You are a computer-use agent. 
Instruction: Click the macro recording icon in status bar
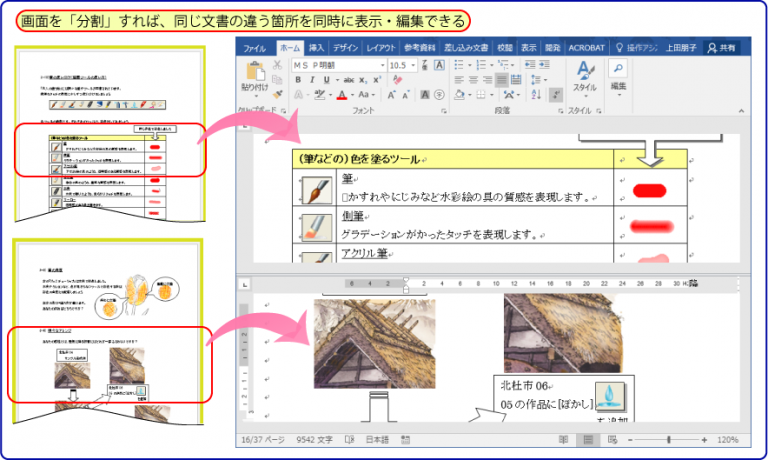tap(405, 440)
